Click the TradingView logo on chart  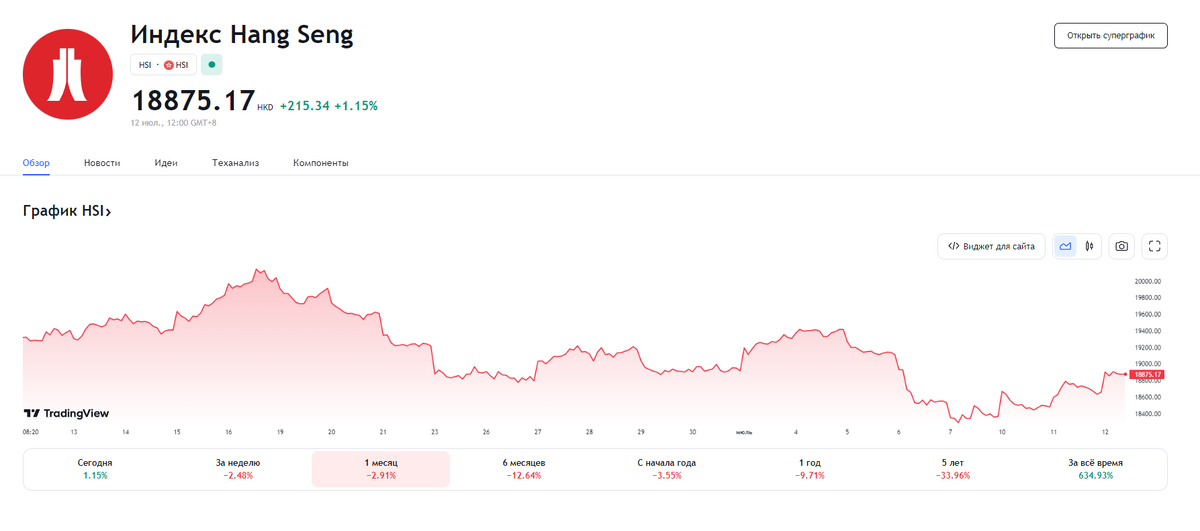click(66, 413)
